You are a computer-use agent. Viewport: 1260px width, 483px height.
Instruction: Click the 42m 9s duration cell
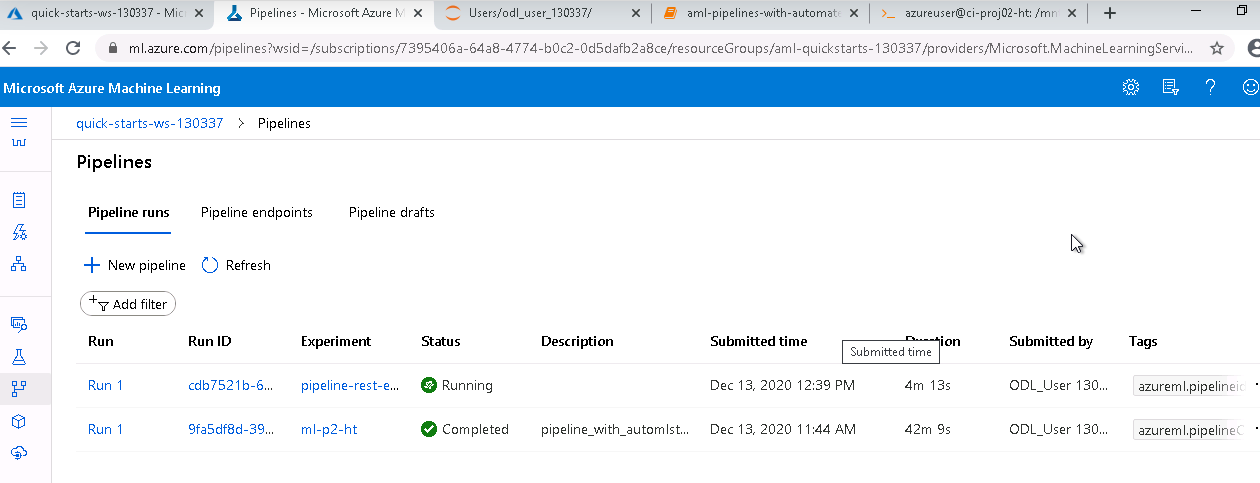tap(927, 429)
